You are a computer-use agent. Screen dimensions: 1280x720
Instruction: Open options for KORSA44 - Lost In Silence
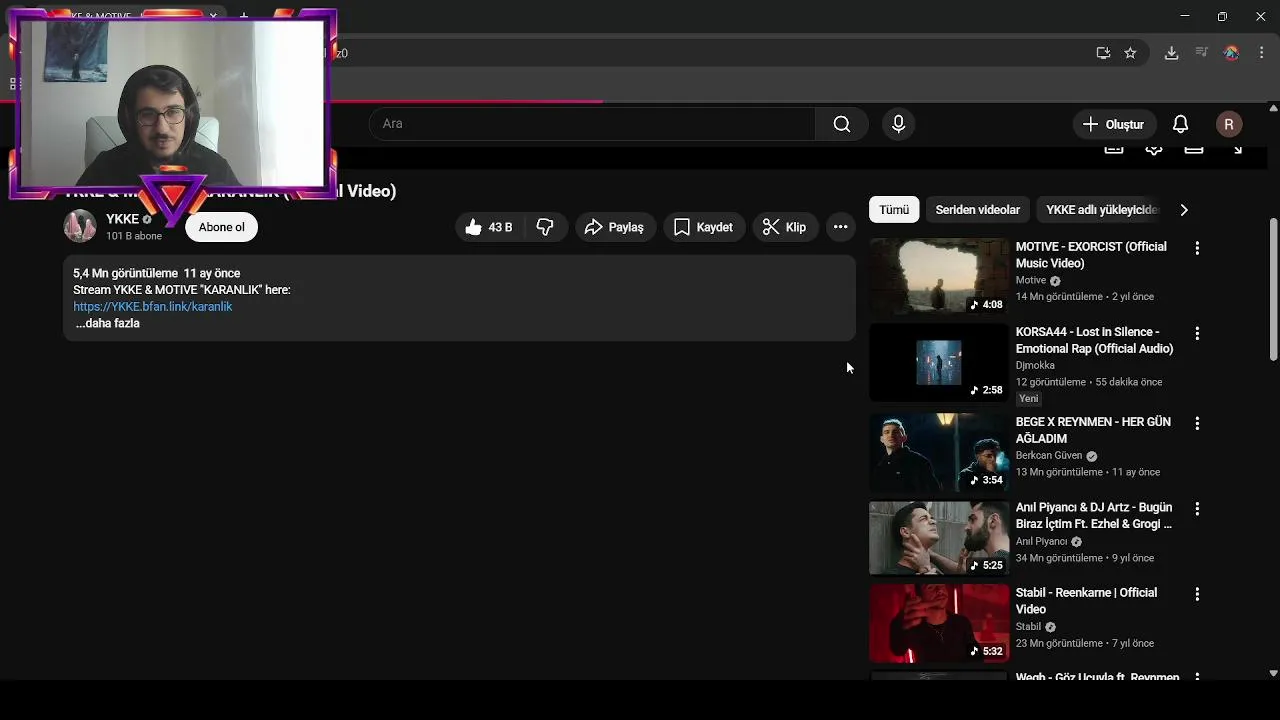click(x=1197, y=333)
